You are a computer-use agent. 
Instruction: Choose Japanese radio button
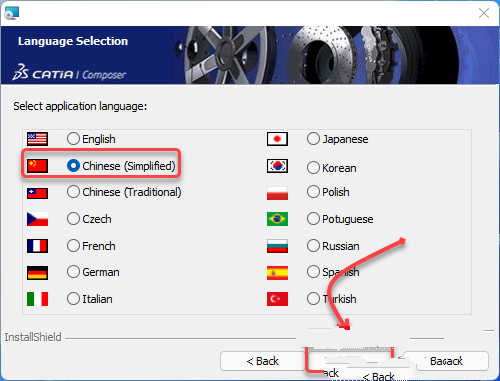pos(313,139)
